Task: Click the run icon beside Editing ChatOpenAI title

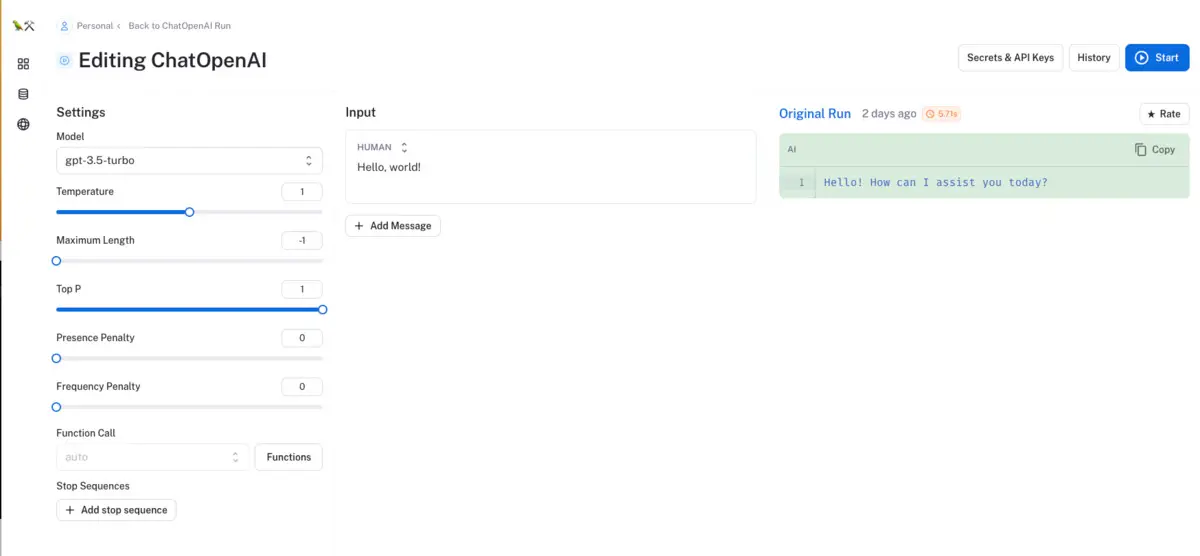Action: pos(65,60)
